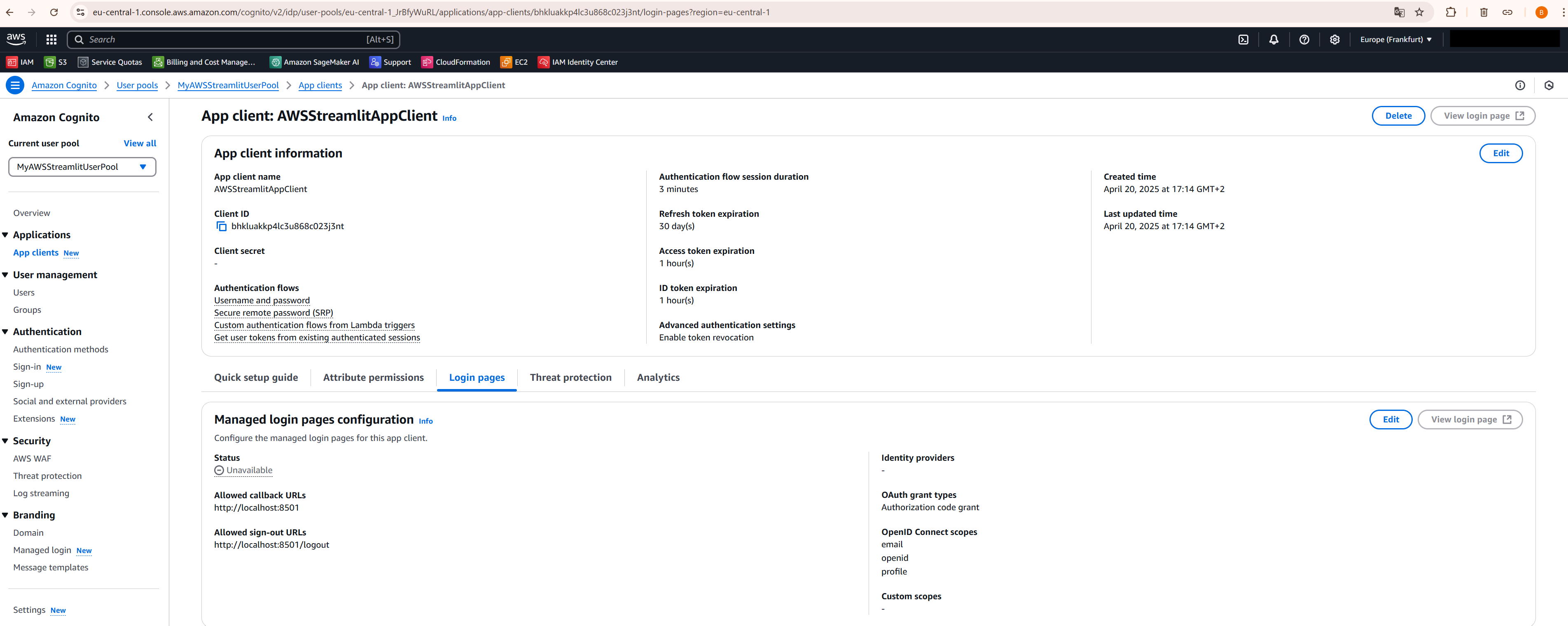Open the help question mark menu
This screenshot has height=626, width=1568.
coord(1304,39)
